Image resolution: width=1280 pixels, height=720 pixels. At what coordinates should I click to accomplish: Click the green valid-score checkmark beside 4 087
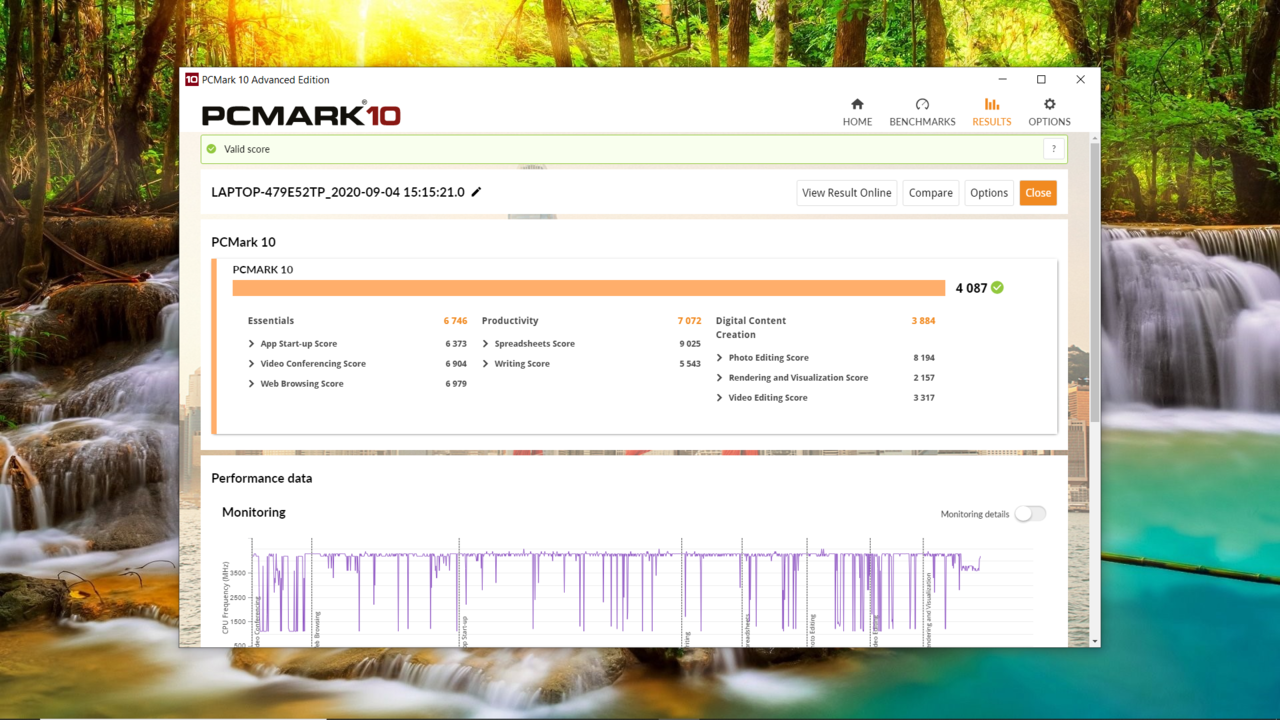click(997, 288)
